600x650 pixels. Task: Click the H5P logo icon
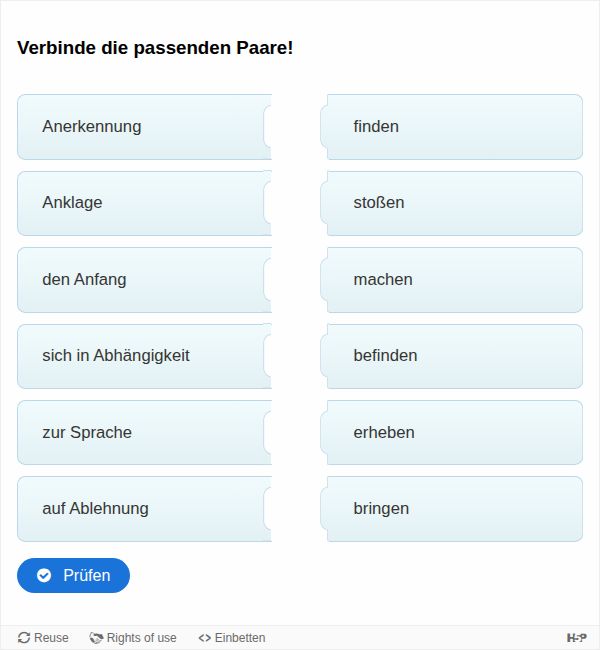pyautogui.click(x=576, y=638)
